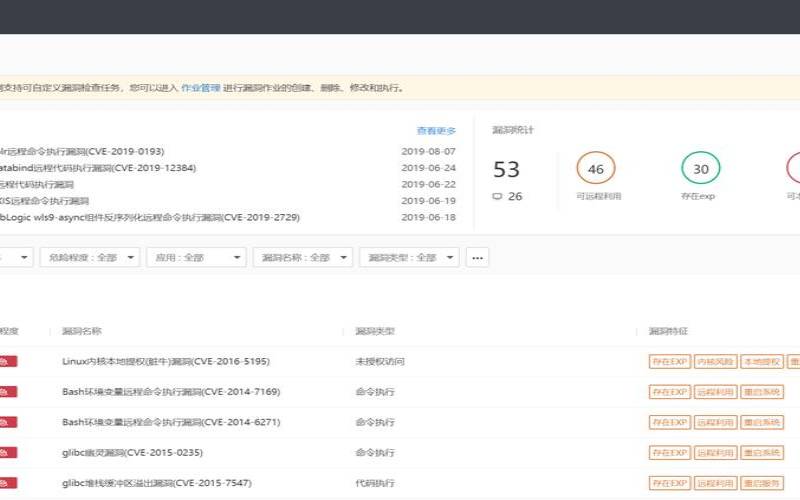The width and height of the screenshot is (800, 500).
Task: Open the three-dots more filters button
Action: [477, 257]
